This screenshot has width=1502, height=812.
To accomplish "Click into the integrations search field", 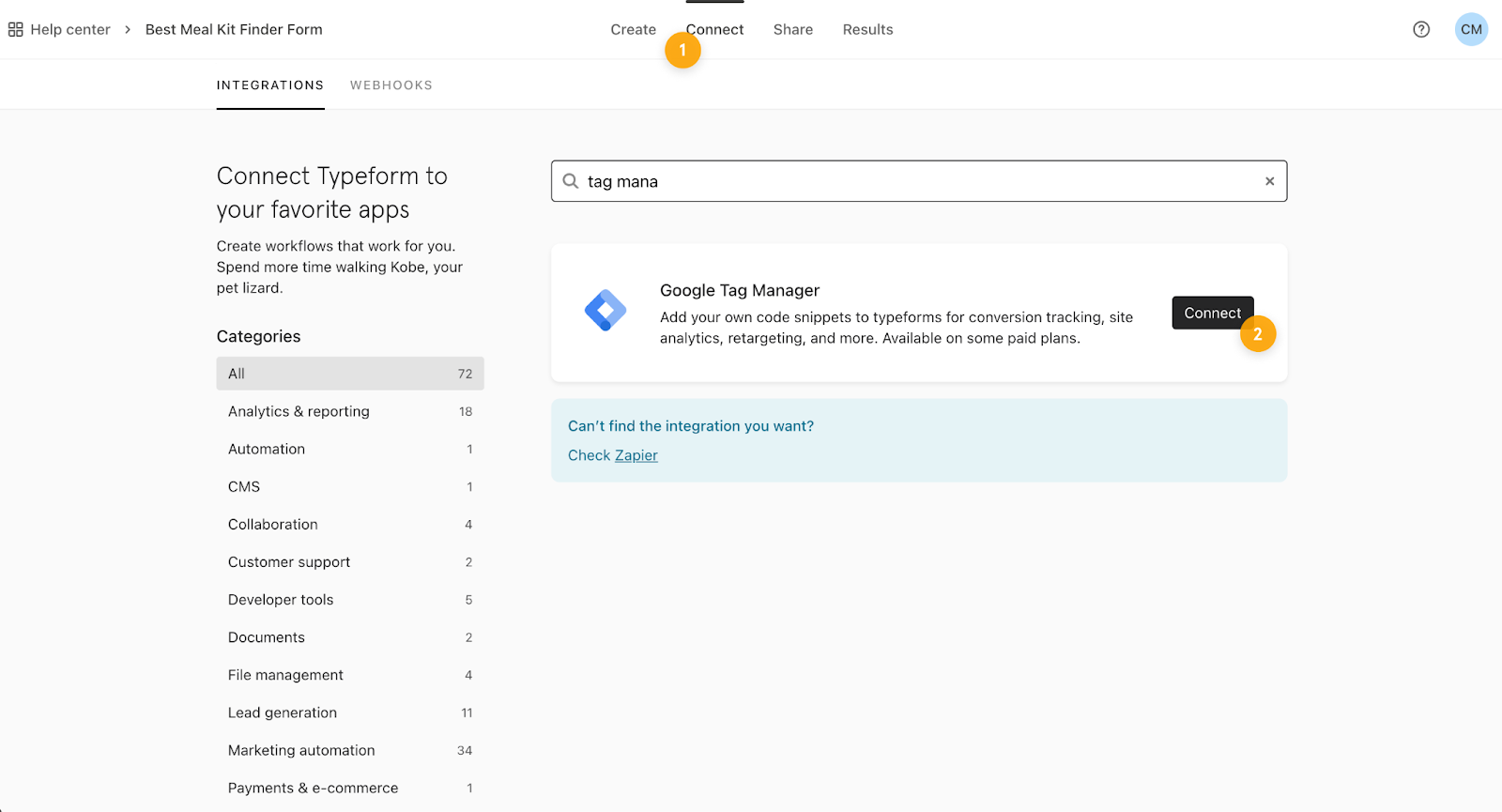I will point(920,181).
